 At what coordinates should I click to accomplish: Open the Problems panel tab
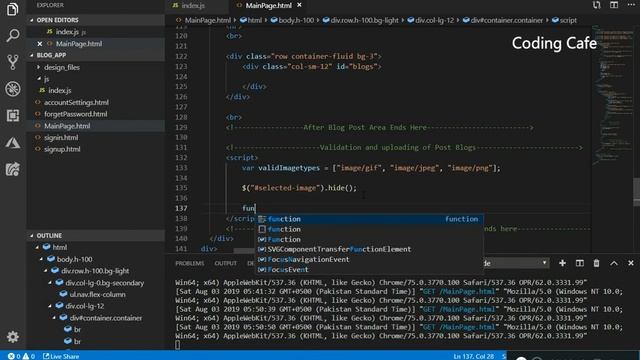point(189,263)
